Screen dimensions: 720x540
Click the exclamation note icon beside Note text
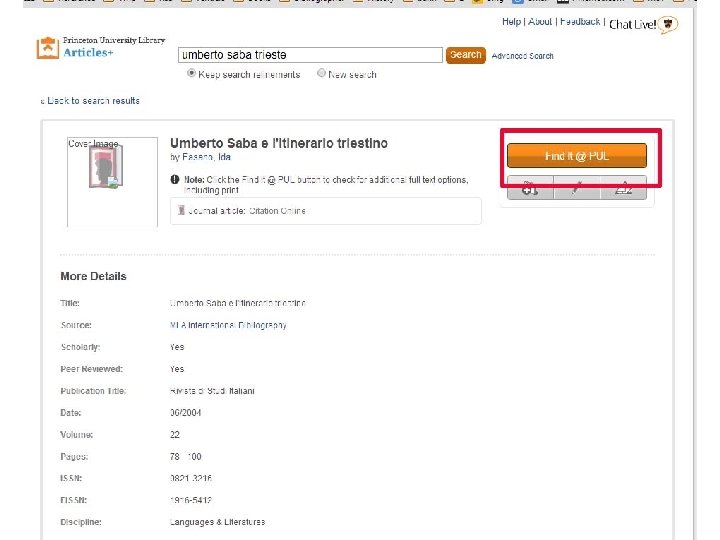pos(175,180)
